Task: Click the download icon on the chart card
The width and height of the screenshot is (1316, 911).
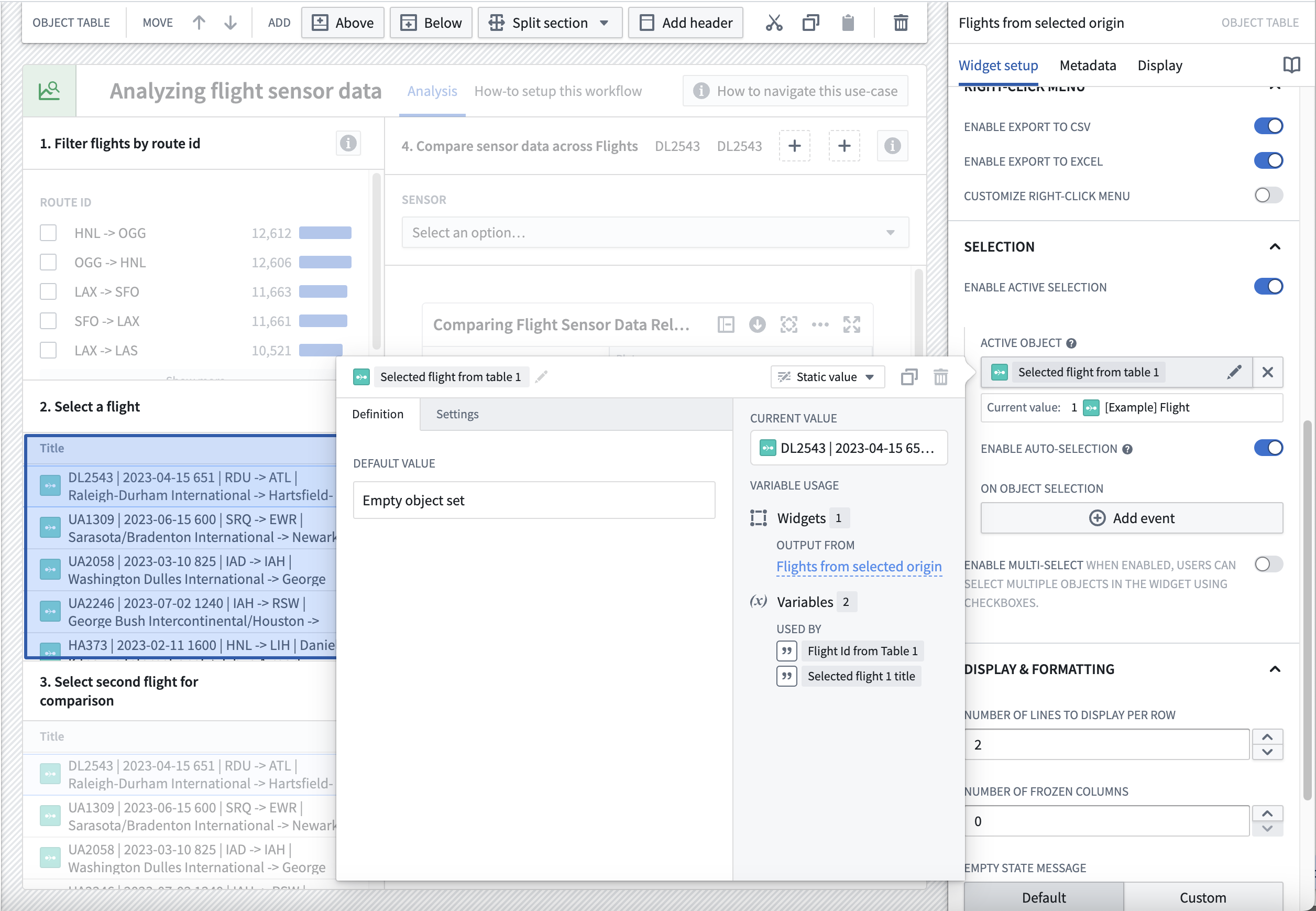Action: coord(757,325)
